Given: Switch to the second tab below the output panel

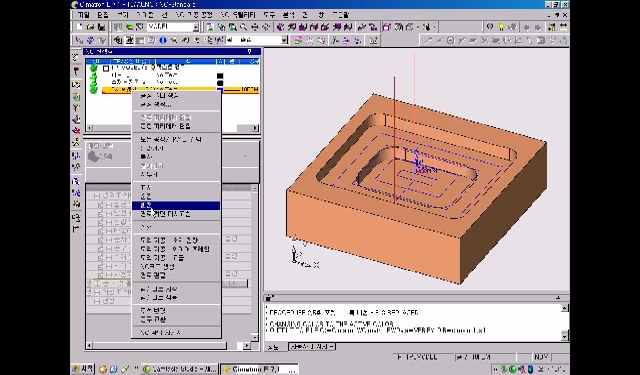Looking at the screenshot, I should pos(311,347).
